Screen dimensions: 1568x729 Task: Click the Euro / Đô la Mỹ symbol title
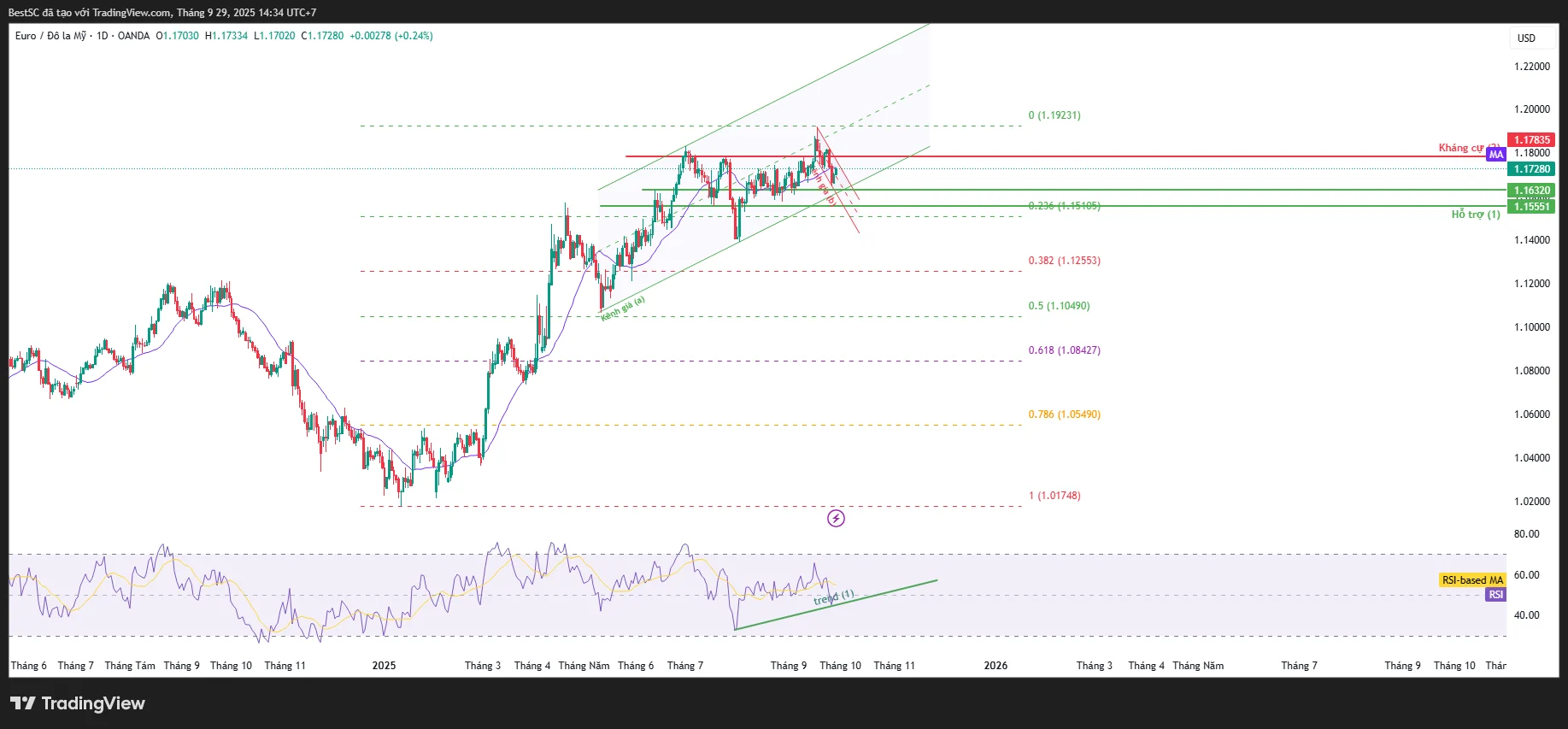point(50,36)
